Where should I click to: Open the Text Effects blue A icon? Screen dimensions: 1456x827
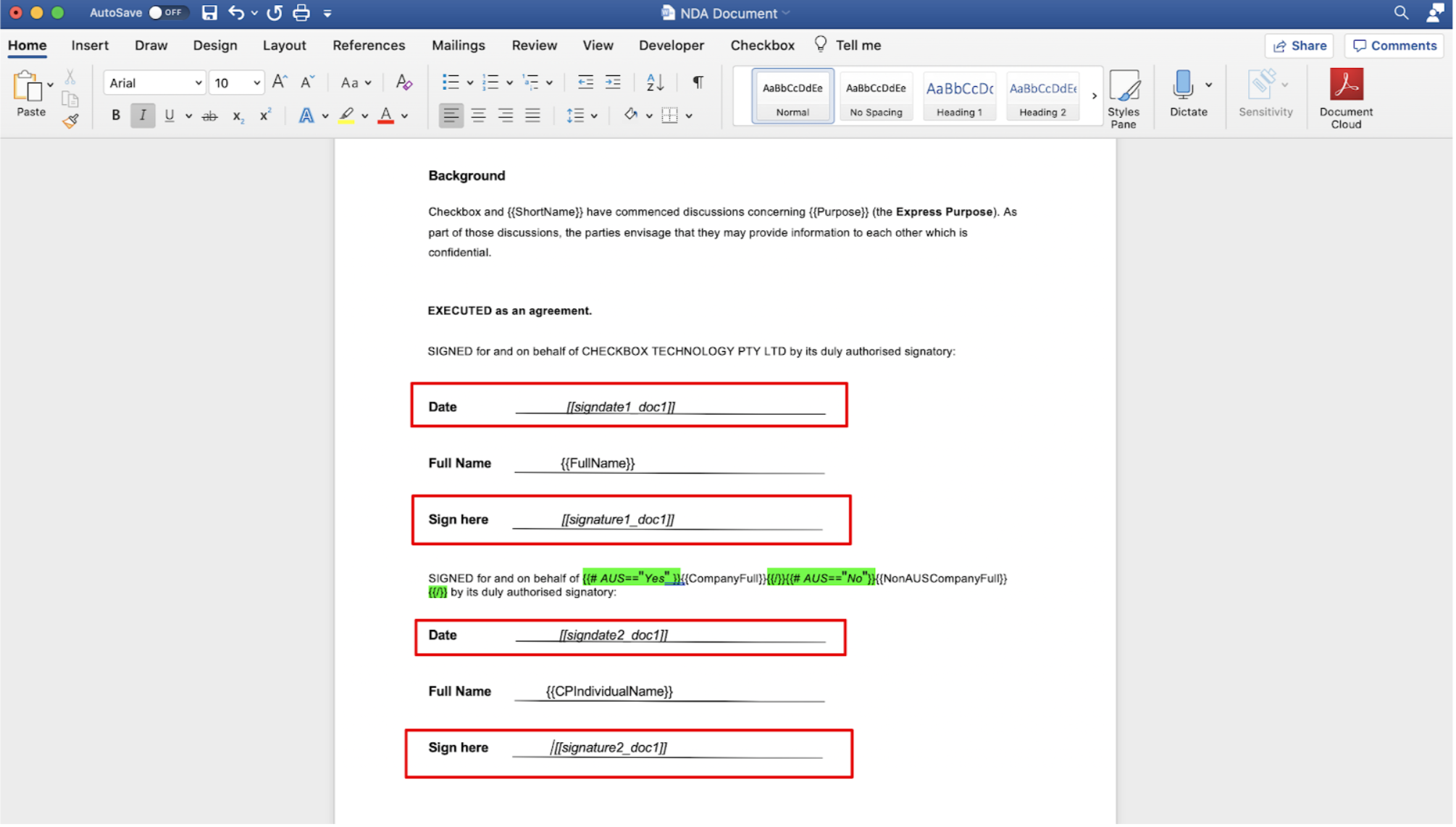click(x=307, y=116)
